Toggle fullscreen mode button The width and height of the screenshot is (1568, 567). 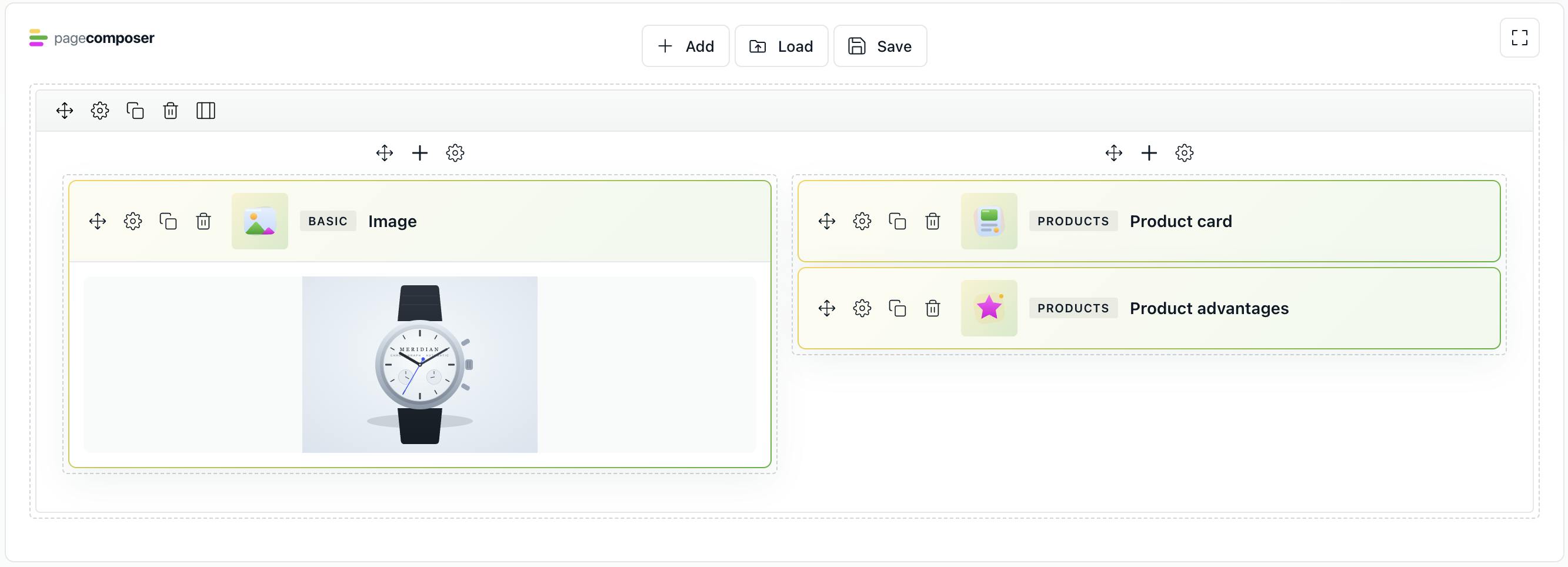[1519, 38]
